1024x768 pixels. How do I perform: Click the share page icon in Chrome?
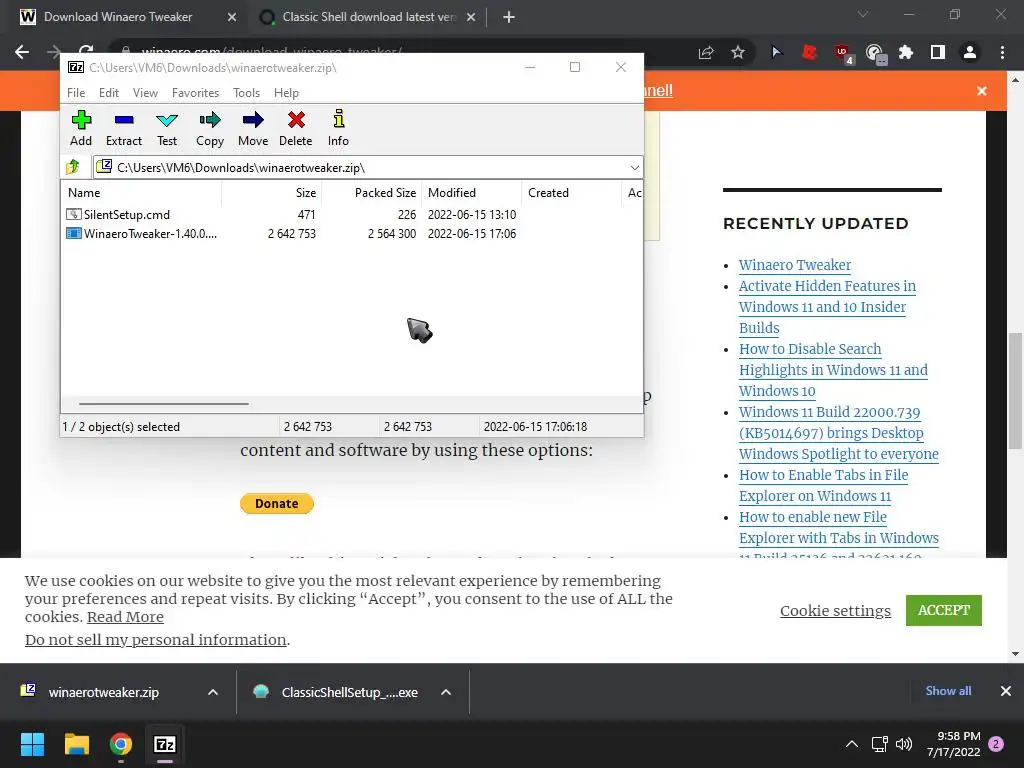[x=706, y=52]
